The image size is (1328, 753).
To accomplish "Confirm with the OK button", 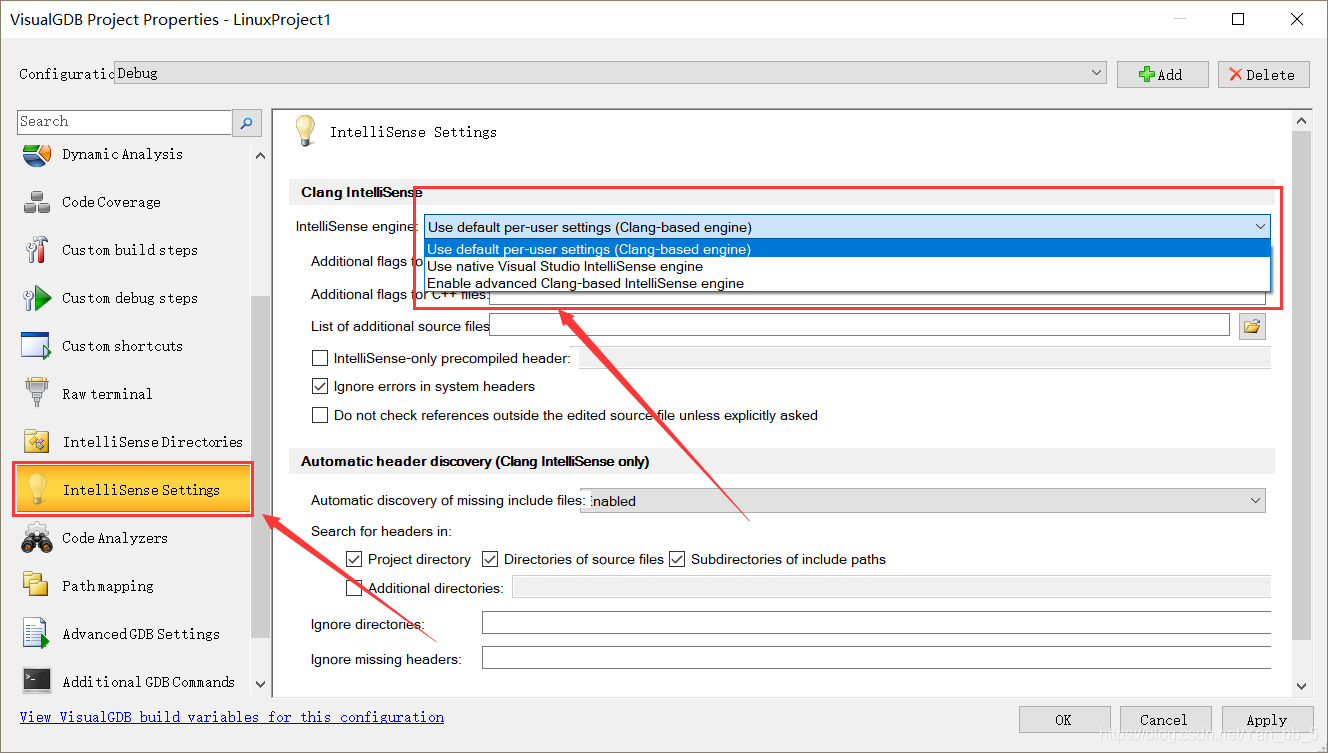I will pyautogui.click(x=1064, y=720).
